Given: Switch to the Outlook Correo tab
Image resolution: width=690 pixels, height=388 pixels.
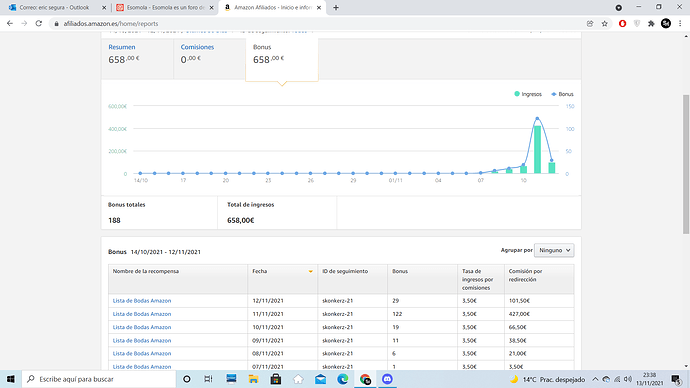Looking at the screenshot, I should 54,7.
